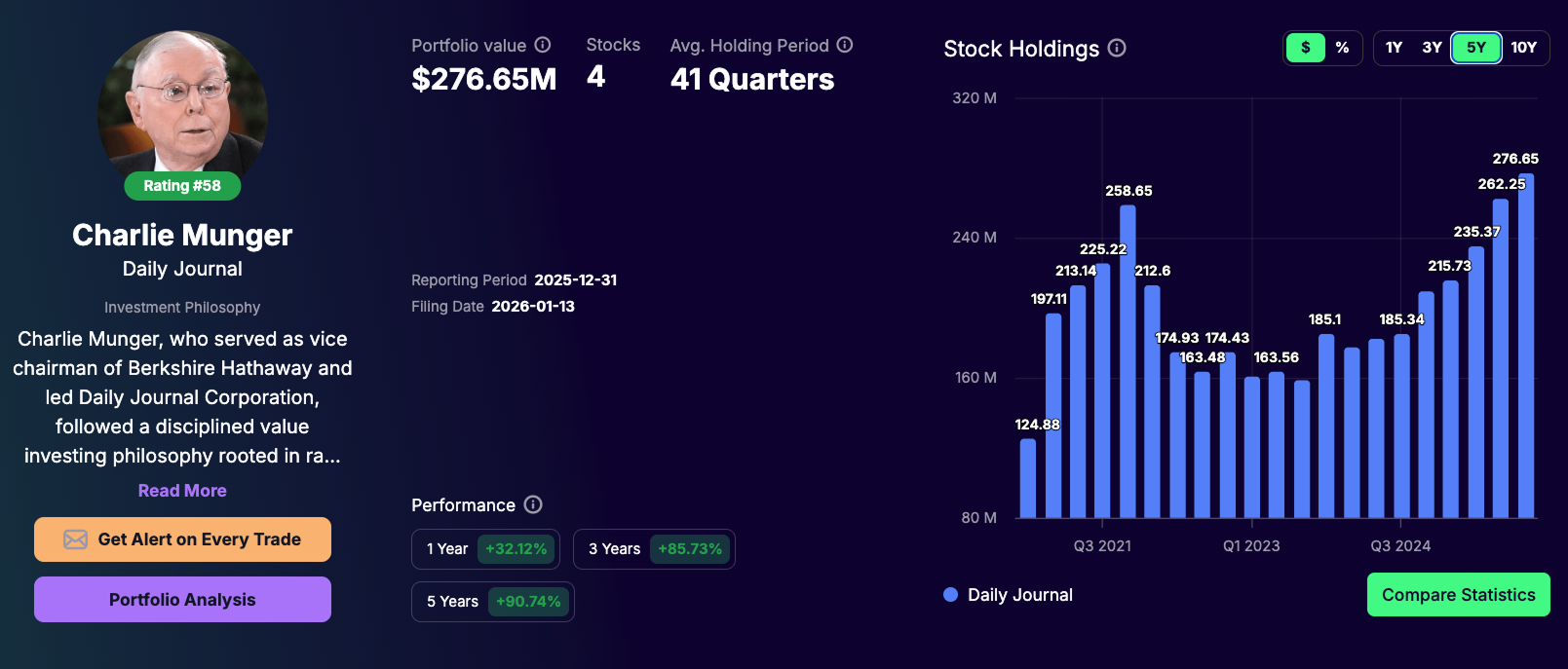This screenshot has width=1568, height=669.
Task: Click the Investment Philosophy label
Action: click(x=182, y=308)
